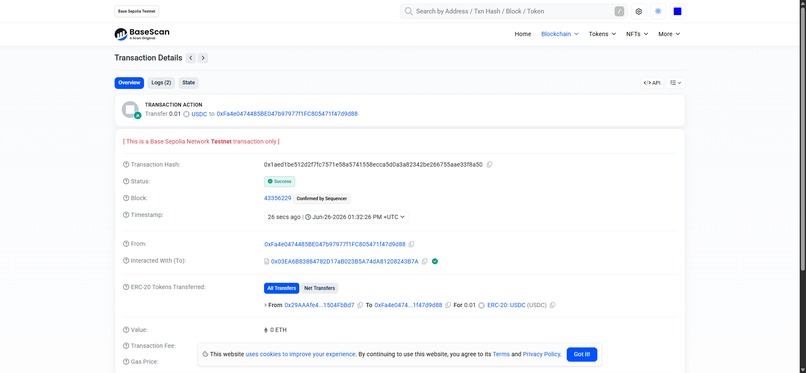Toggle light/dark theme sun icon
This screenshot has height=373, width=806.
pos(658,11)
